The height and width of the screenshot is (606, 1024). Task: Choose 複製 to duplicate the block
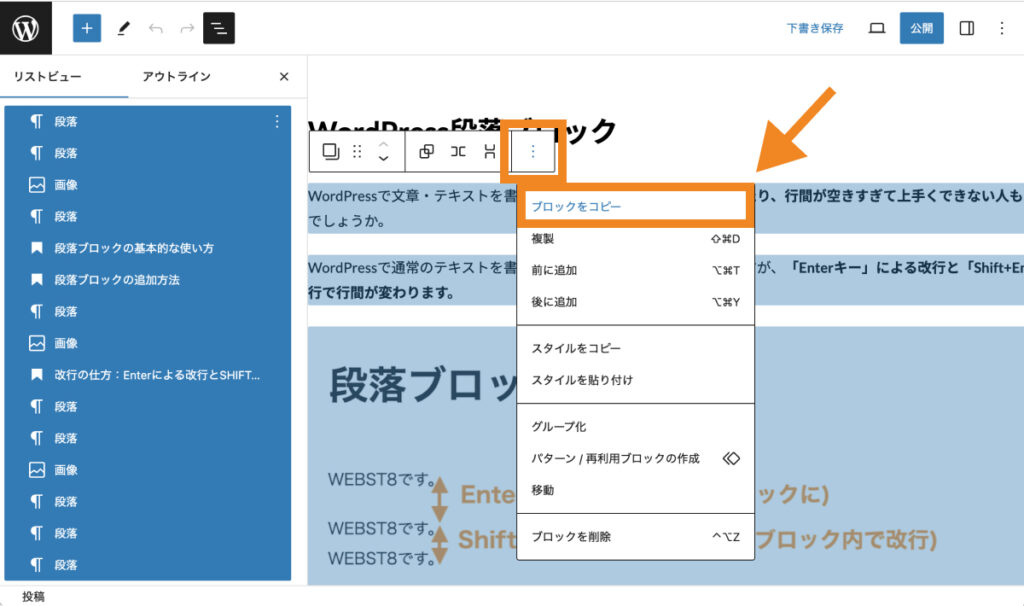[540, 238]
